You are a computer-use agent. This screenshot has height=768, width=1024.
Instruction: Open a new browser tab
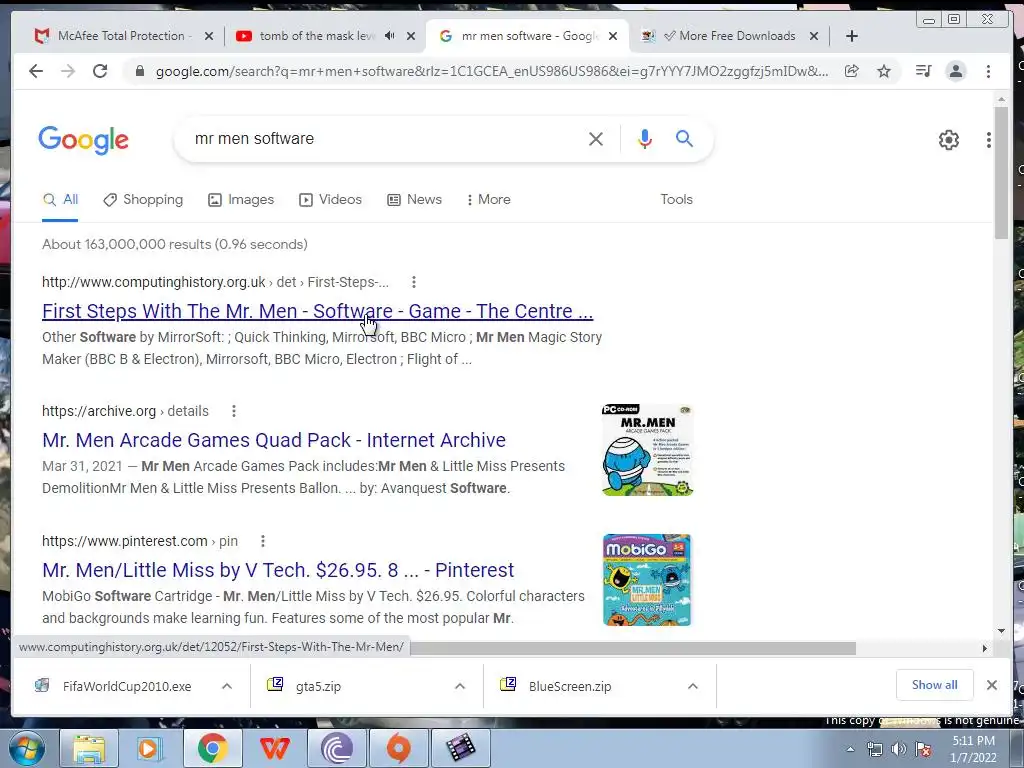click(x=852, y=36)
